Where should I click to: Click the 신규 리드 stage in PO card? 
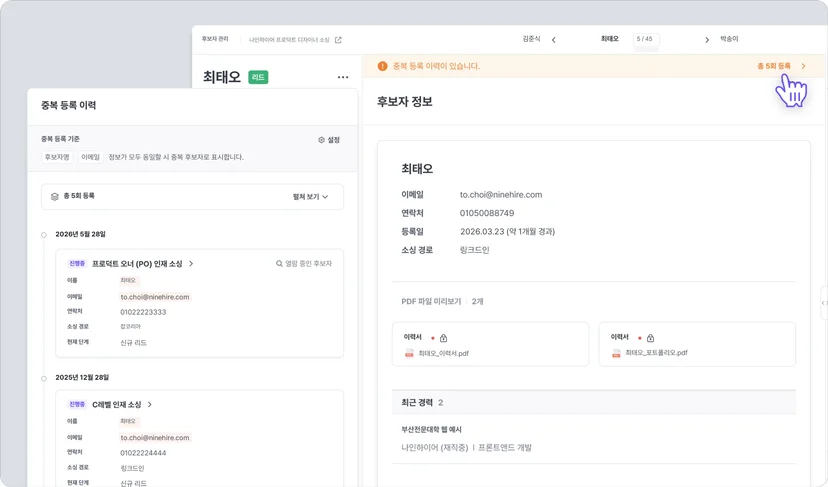134,343
